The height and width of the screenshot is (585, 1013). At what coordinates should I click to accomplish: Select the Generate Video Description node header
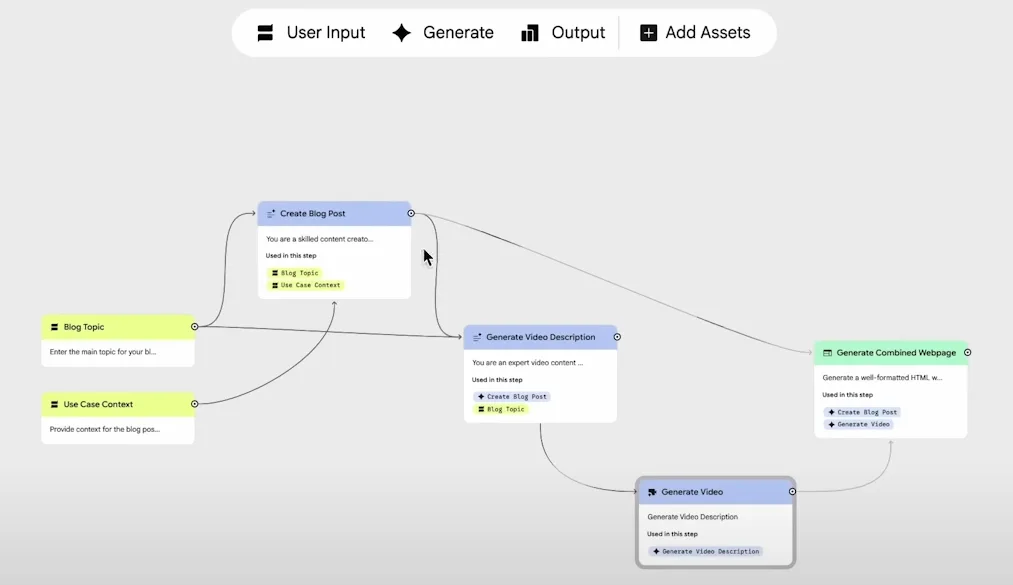(x=540, y=338)
